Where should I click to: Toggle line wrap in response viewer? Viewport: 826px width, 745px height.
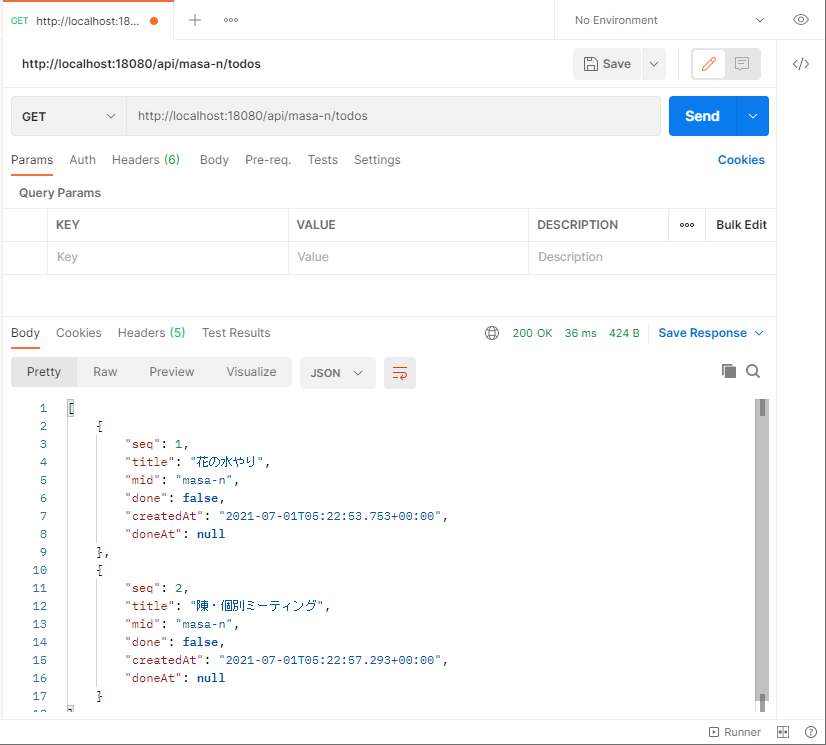pyautogui.click(x=400, y=373)
